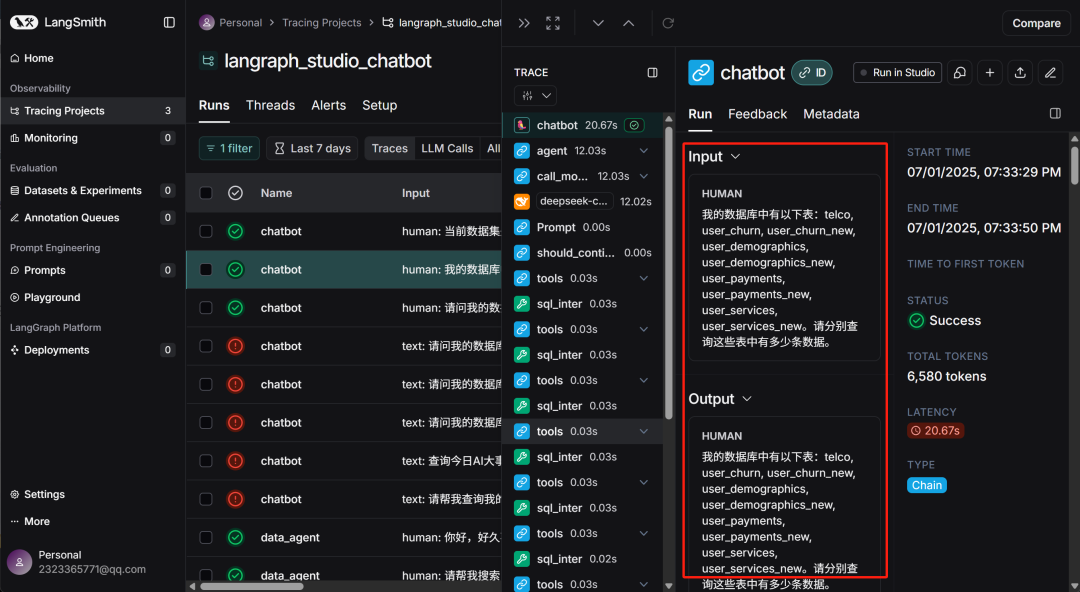Image resolution: width=1080 pixels, height=592 pixels.
Task: Expand trace view to fullscreen
Action: point(553,23)
